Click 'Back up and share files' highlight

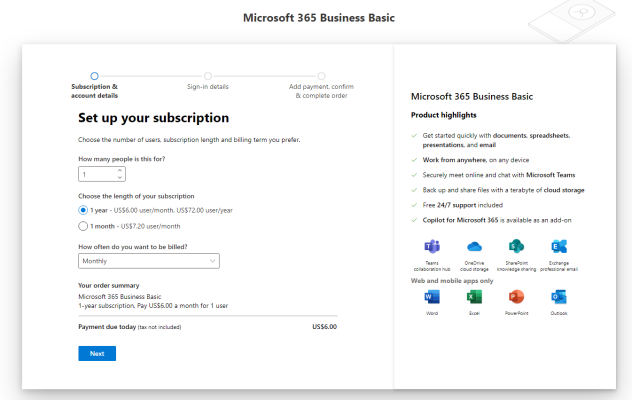pos(503,190)
